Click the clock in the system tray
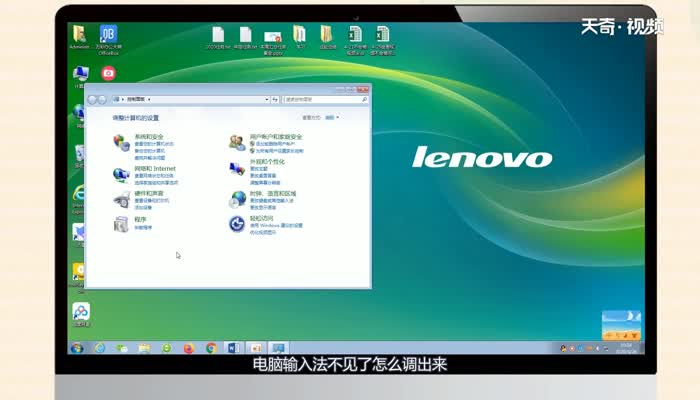 [x=626, y=348]
